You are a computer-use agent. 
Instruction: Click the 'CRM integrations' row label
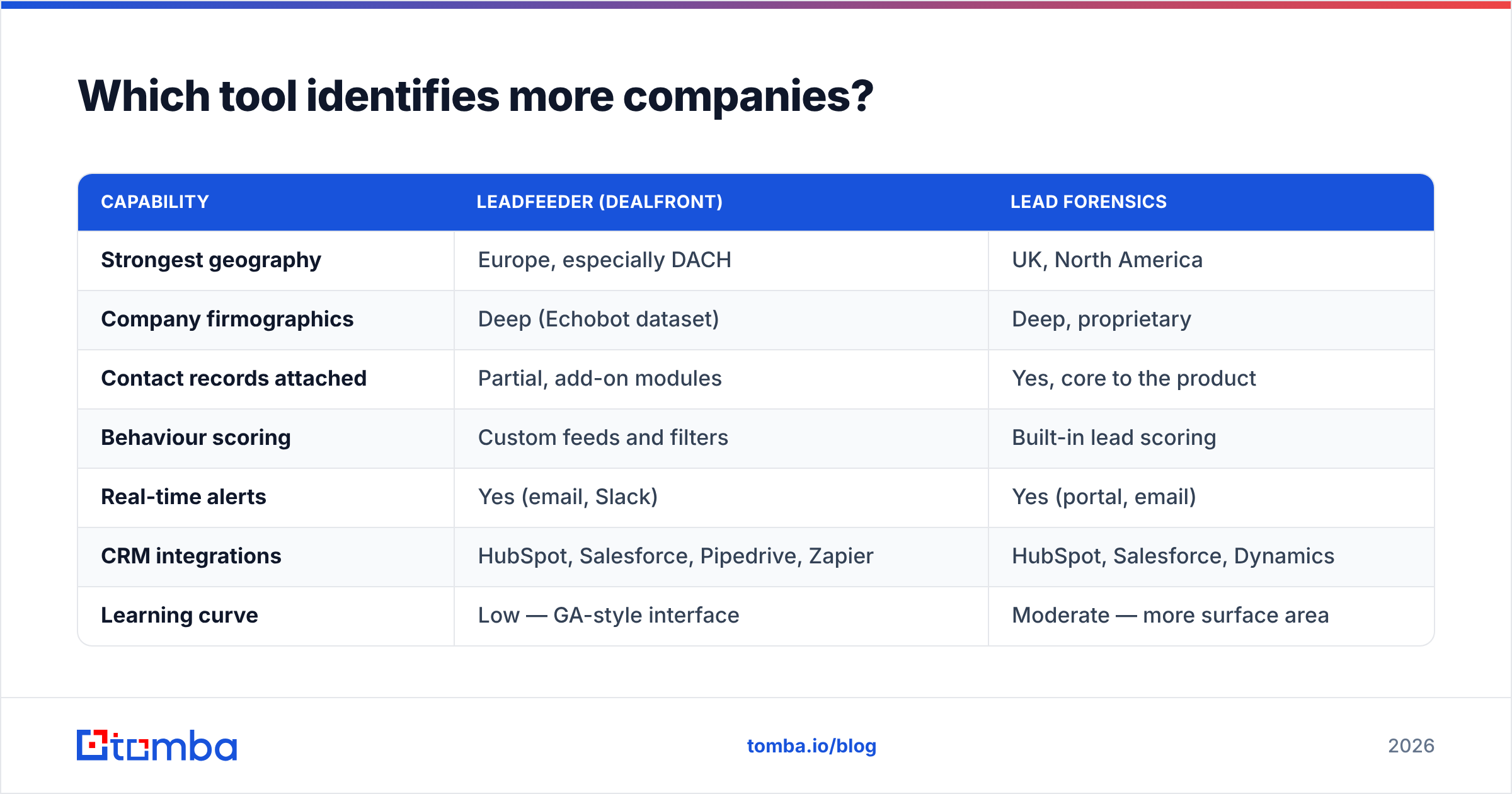pyautogui.click(x=191, y=556)
